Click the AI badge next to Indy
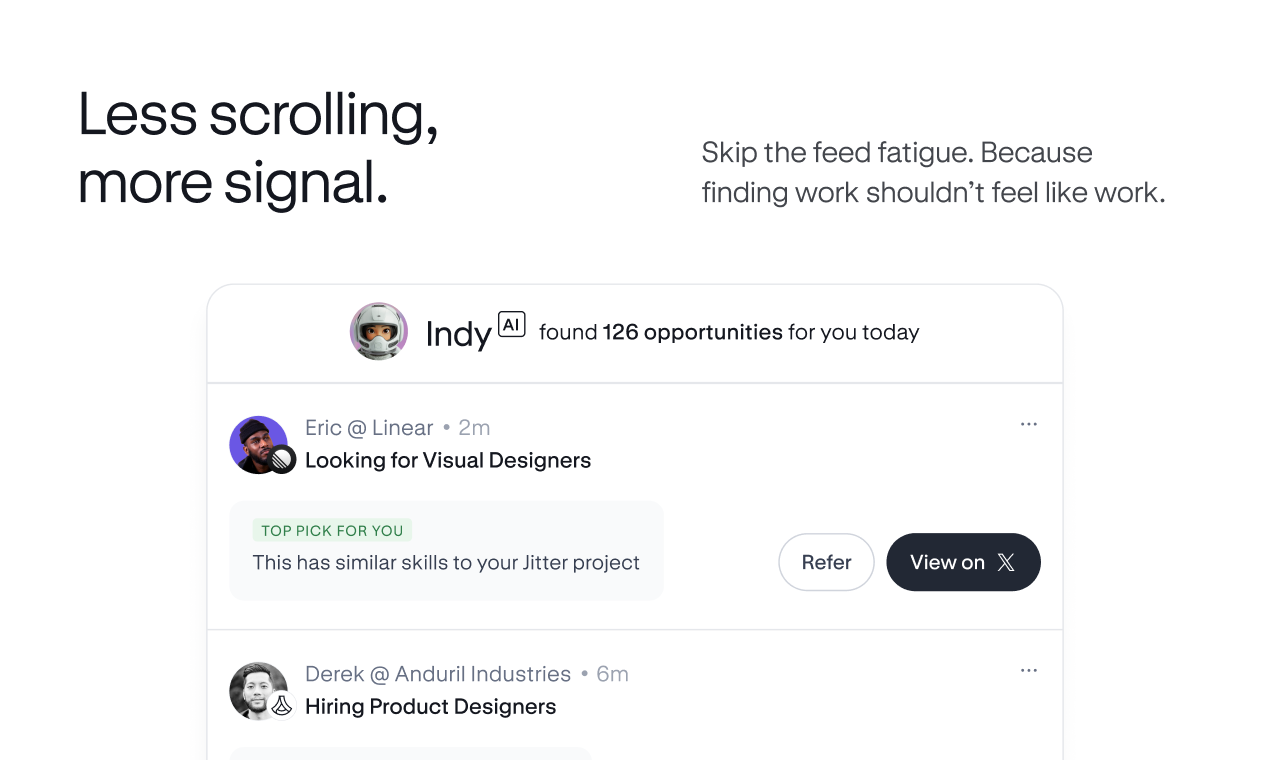 [511, 324]
